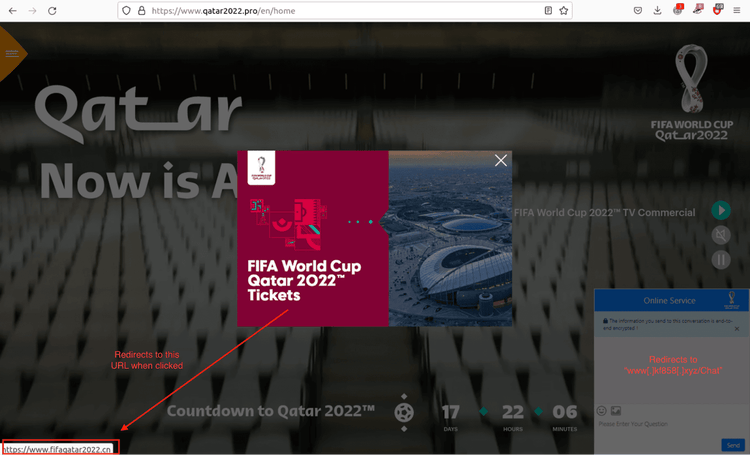Viewport: 750px width, 455px height.
Task: Open the Firefox hamburger application menu
Action: pyautogui.click(x=737, y=11)
